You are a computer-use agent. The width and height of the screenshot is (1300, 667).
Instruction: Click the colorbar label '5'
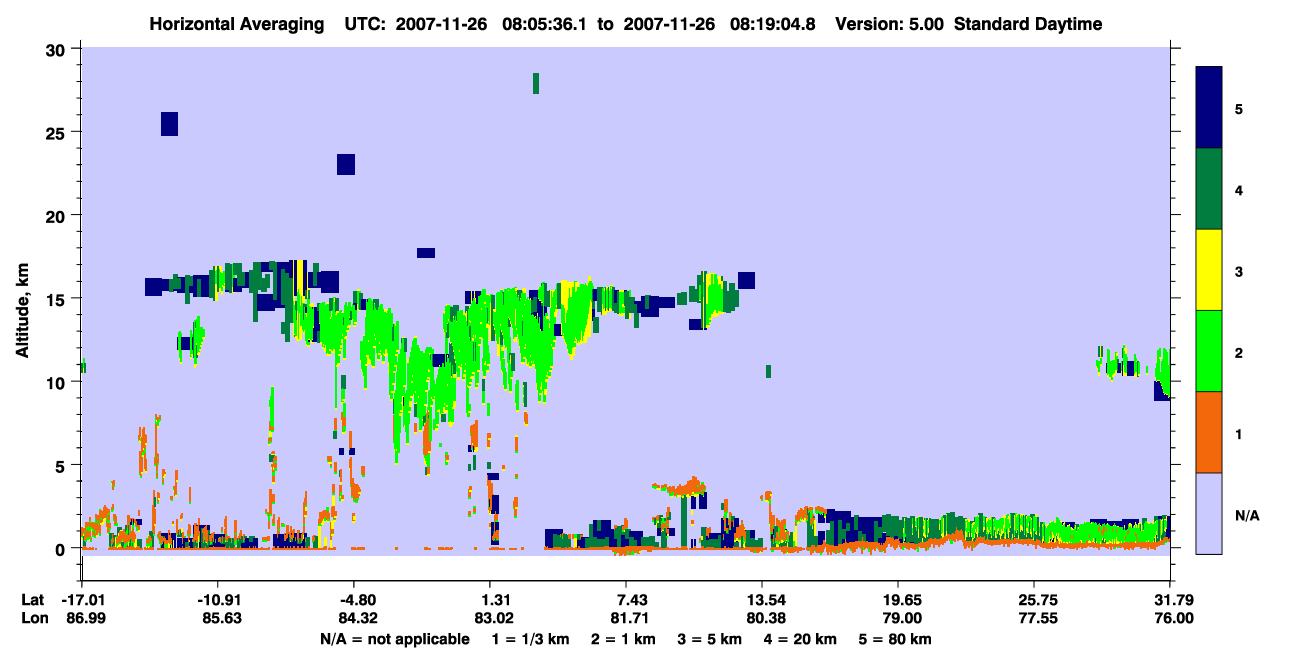1239,108
